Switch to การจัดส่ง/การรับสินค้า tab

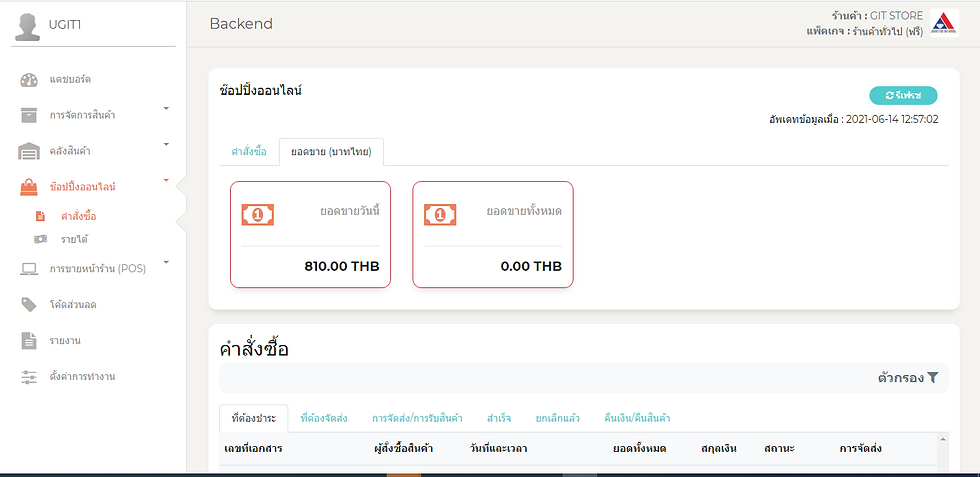417,418
